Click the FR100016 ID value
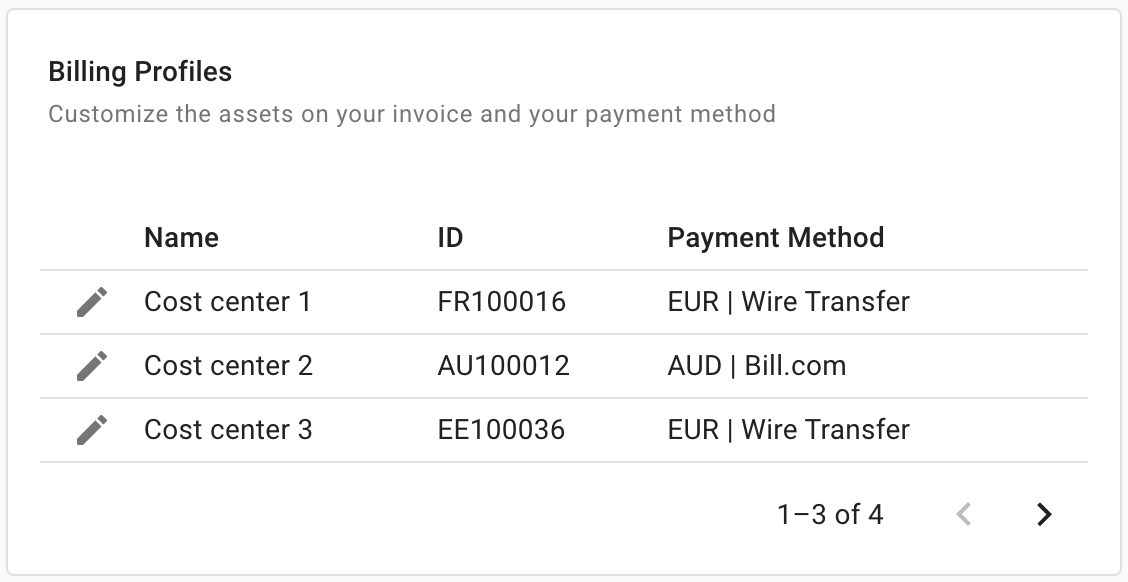This screenshot has width=1128, height=582. click(x=502, y=301)
